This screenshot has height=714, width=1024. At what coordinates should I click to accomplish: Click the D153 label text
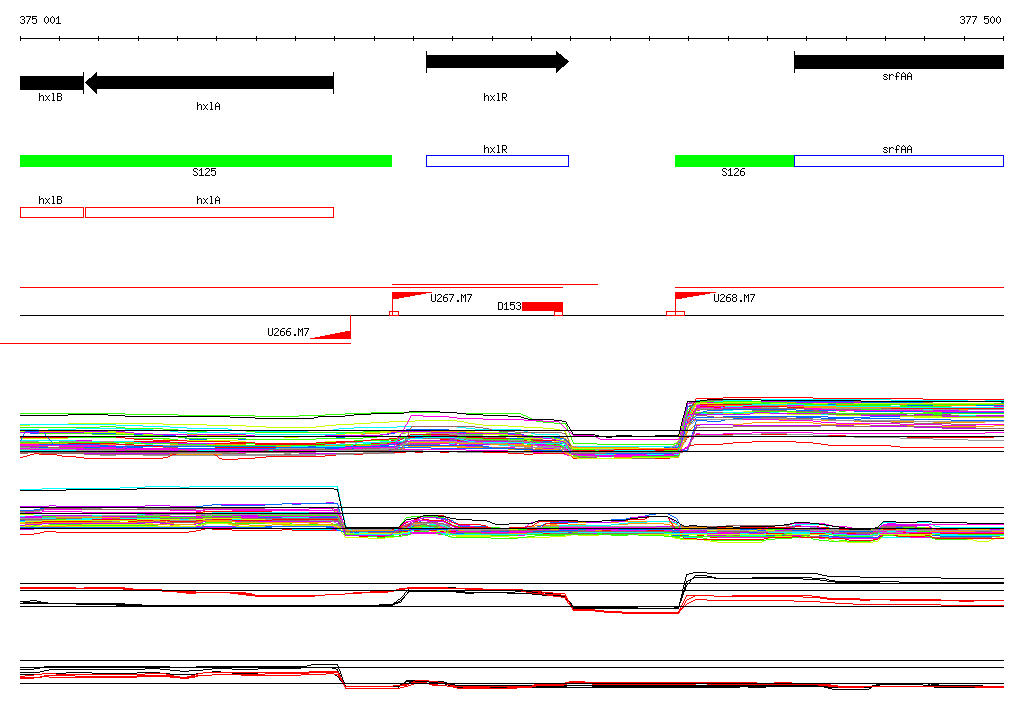(x=509, y=306)
